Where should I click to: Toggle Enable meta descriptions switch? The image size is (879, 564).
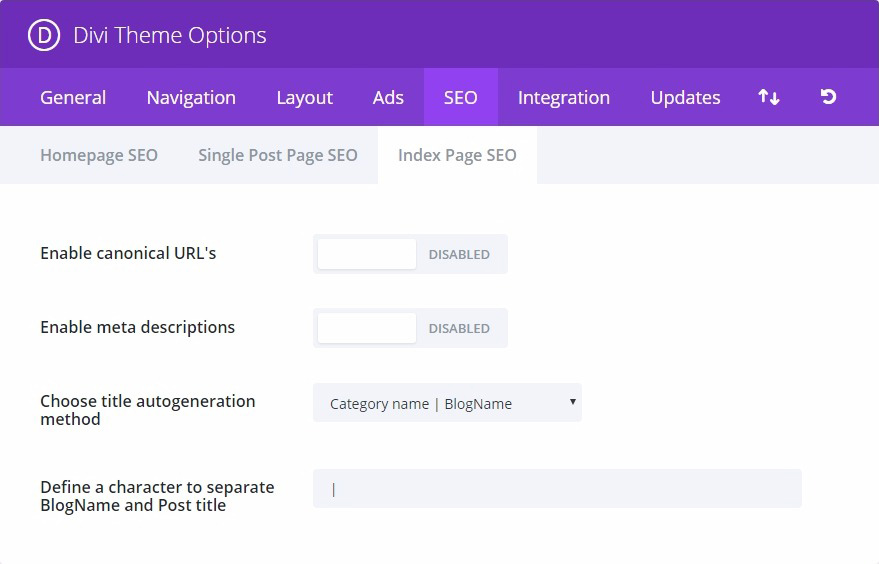click(410, 328)
